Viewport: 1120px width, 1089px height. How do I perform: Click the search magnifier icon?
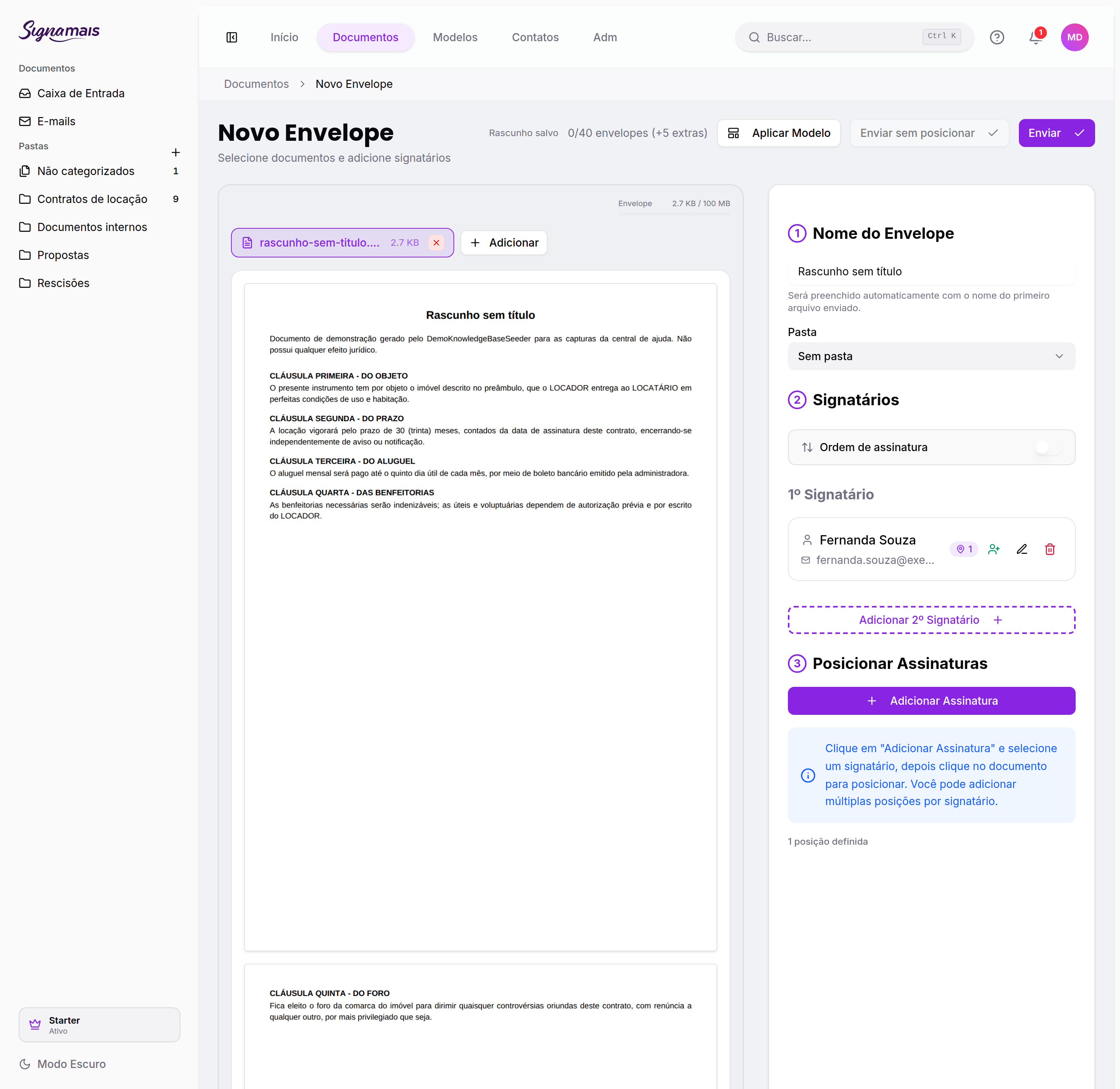(x=754, y=37)
